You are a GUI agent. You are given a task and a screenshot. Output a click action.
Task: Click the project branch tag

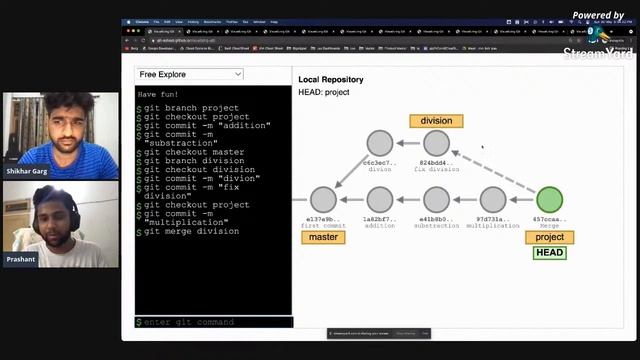pyautogui.click(x=549, y=237)
